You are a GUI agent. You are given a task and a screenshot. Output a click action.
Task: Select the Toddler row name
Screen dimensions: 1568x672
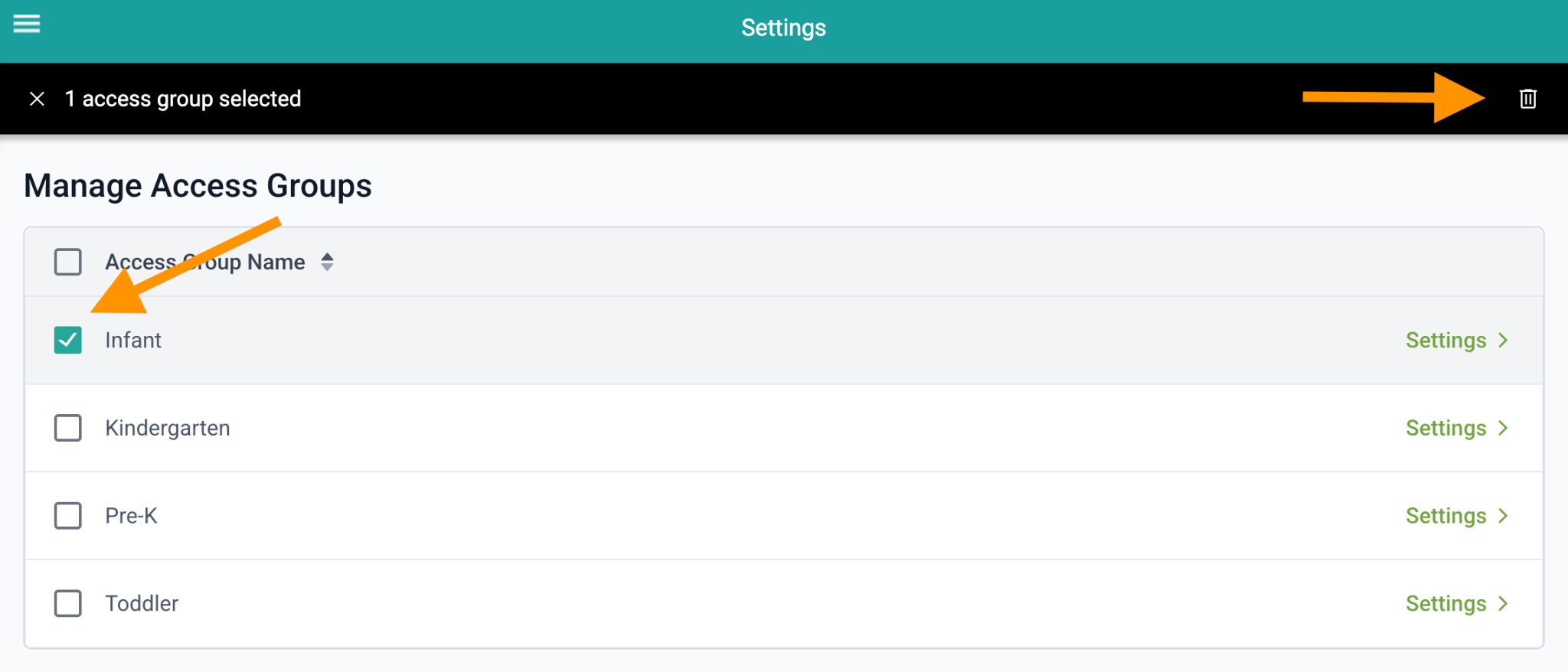tap(142, 603)
